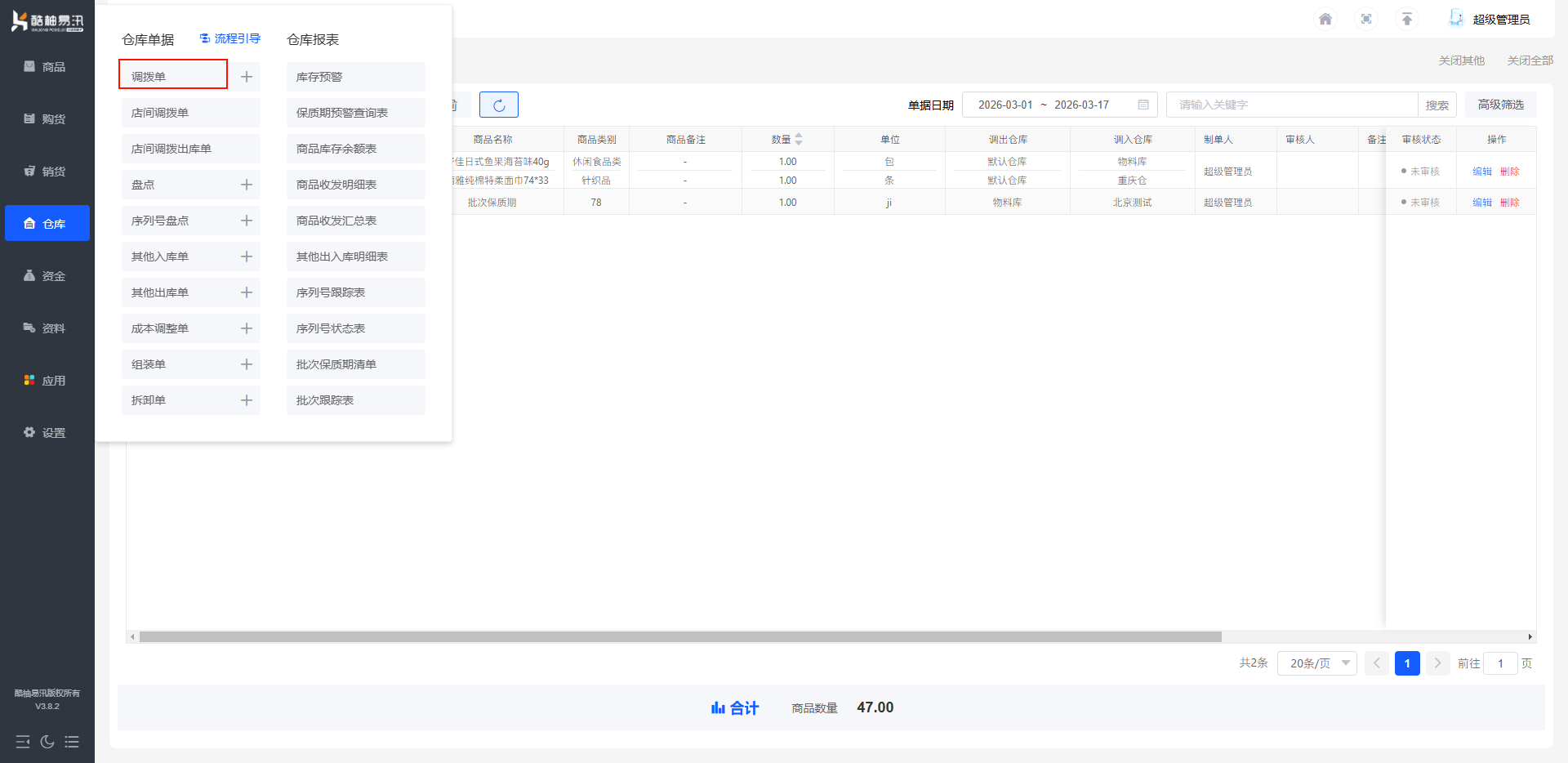The image size is (1568, 763).
Task: Click the 搜索 search button
Action: (1437, 105)
